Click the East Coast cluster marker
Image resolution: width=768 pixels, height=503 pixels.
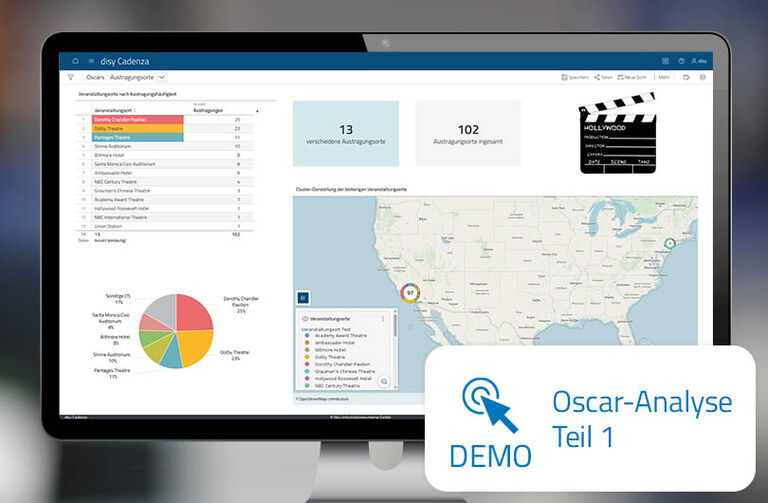(x=670, y=243)
